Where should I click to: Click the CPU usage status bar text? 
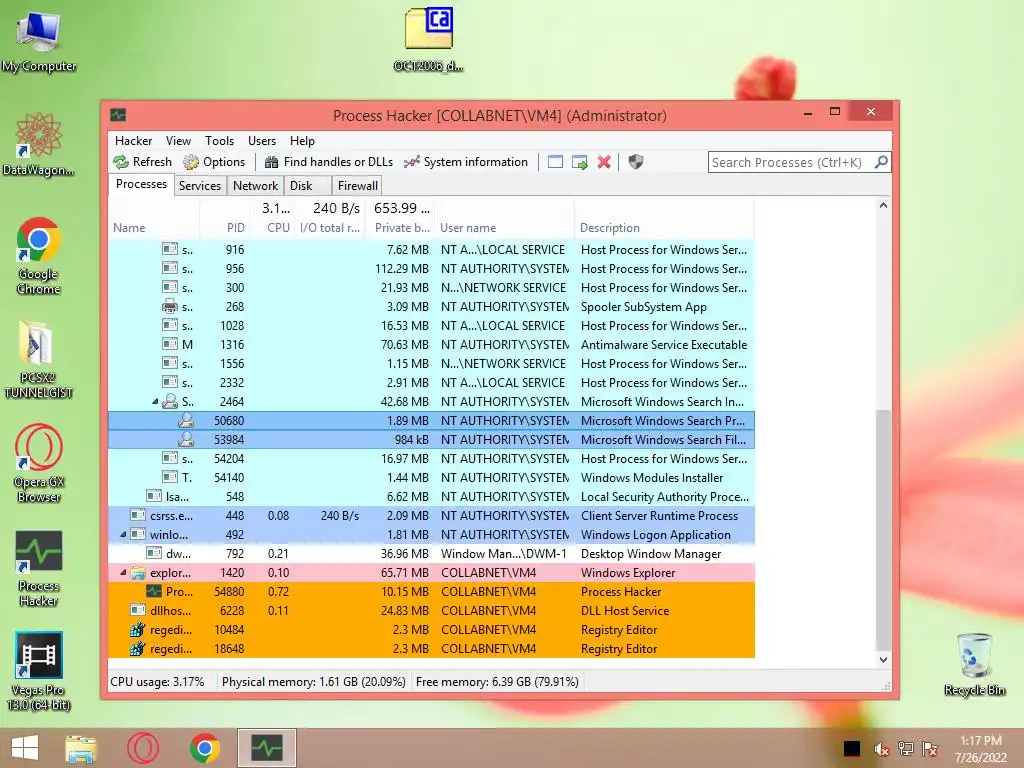[x=157, y=682]
